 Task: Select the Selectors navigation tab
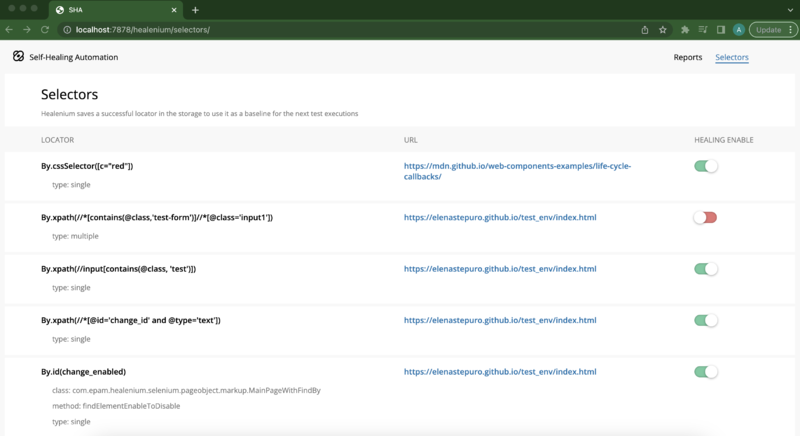coord(732,57)
